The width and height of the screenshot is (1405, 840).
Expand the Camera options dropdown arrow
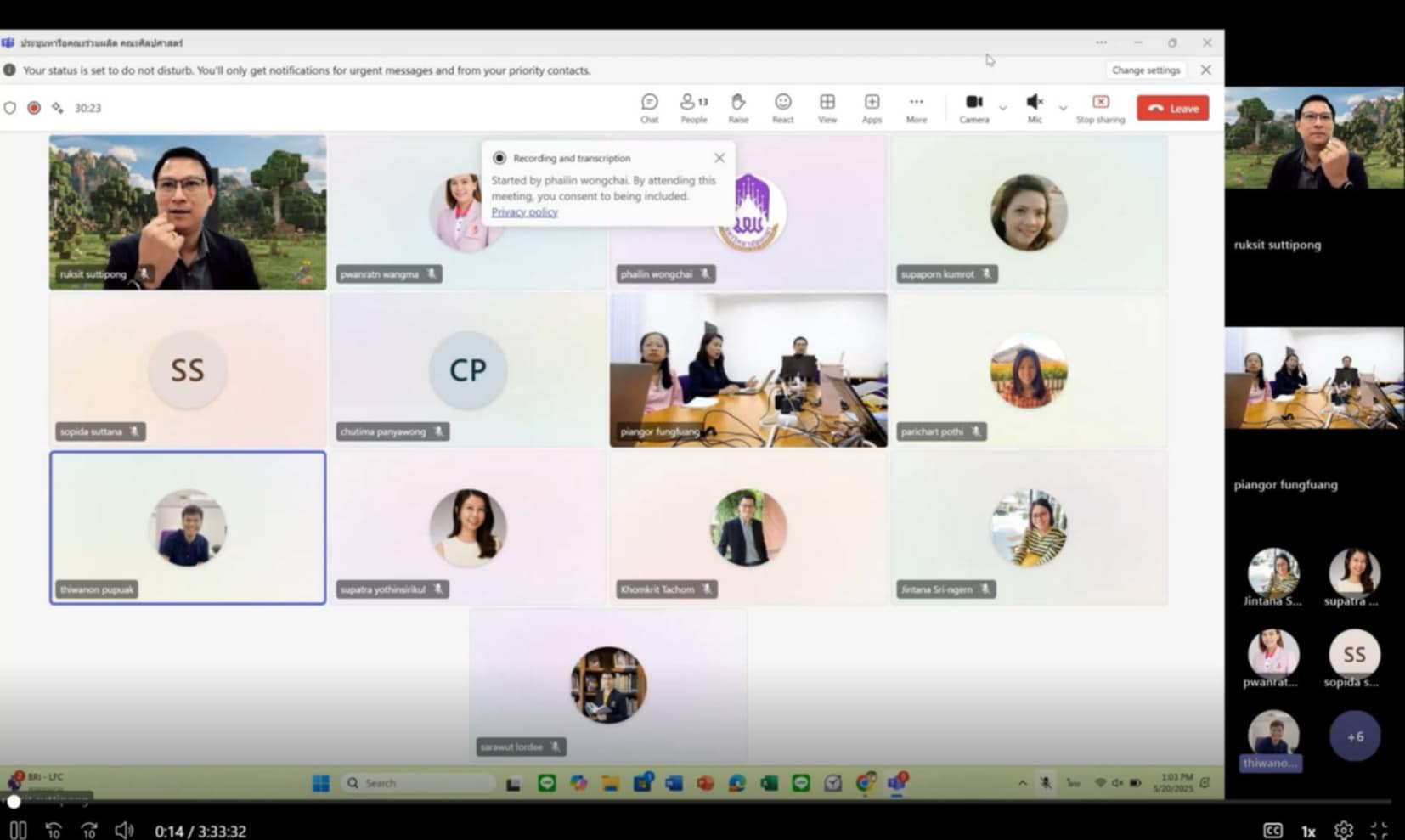1003,109
